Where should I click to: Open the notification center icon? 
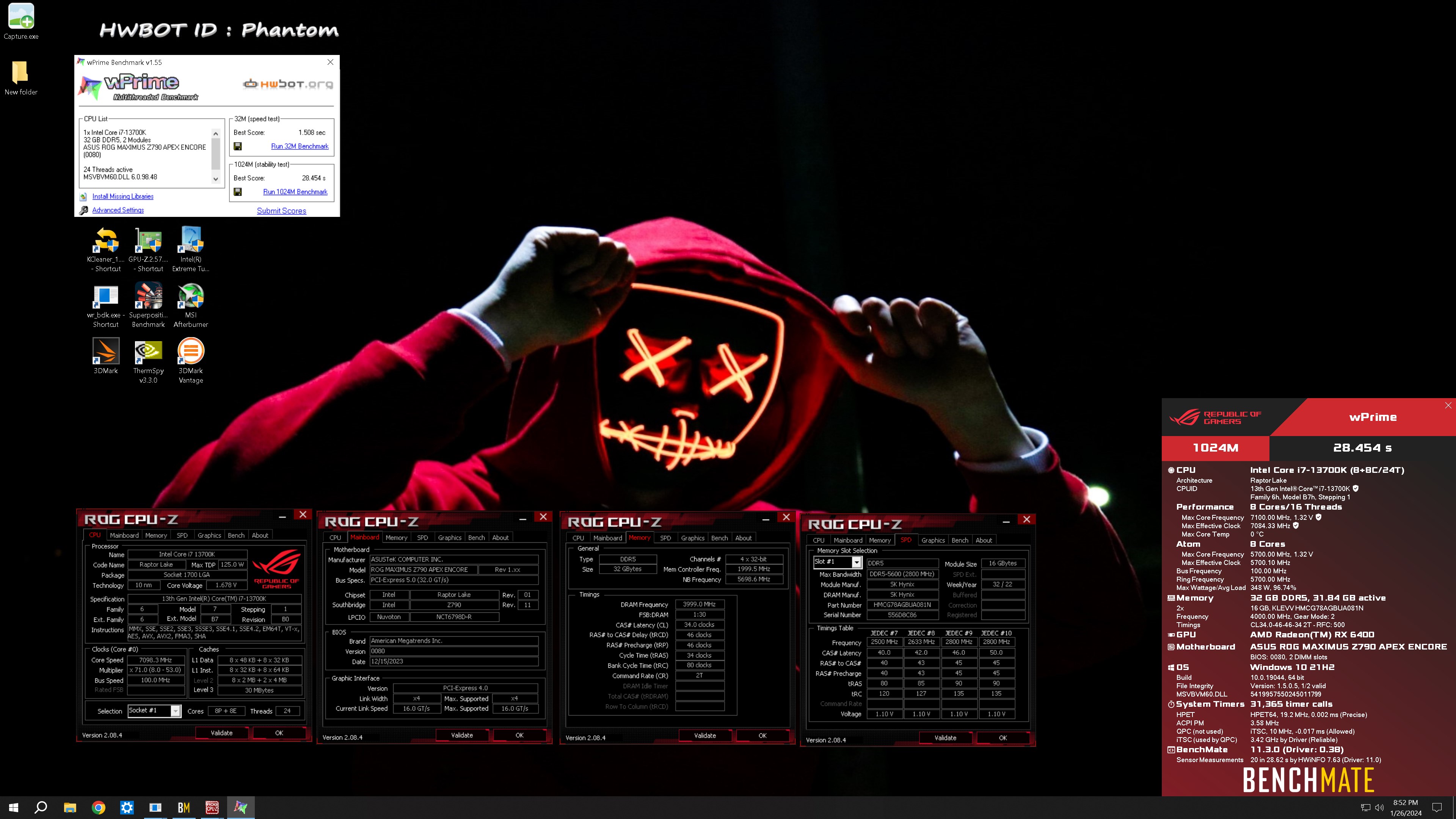pyautogui.click(x=1437, y=808)
